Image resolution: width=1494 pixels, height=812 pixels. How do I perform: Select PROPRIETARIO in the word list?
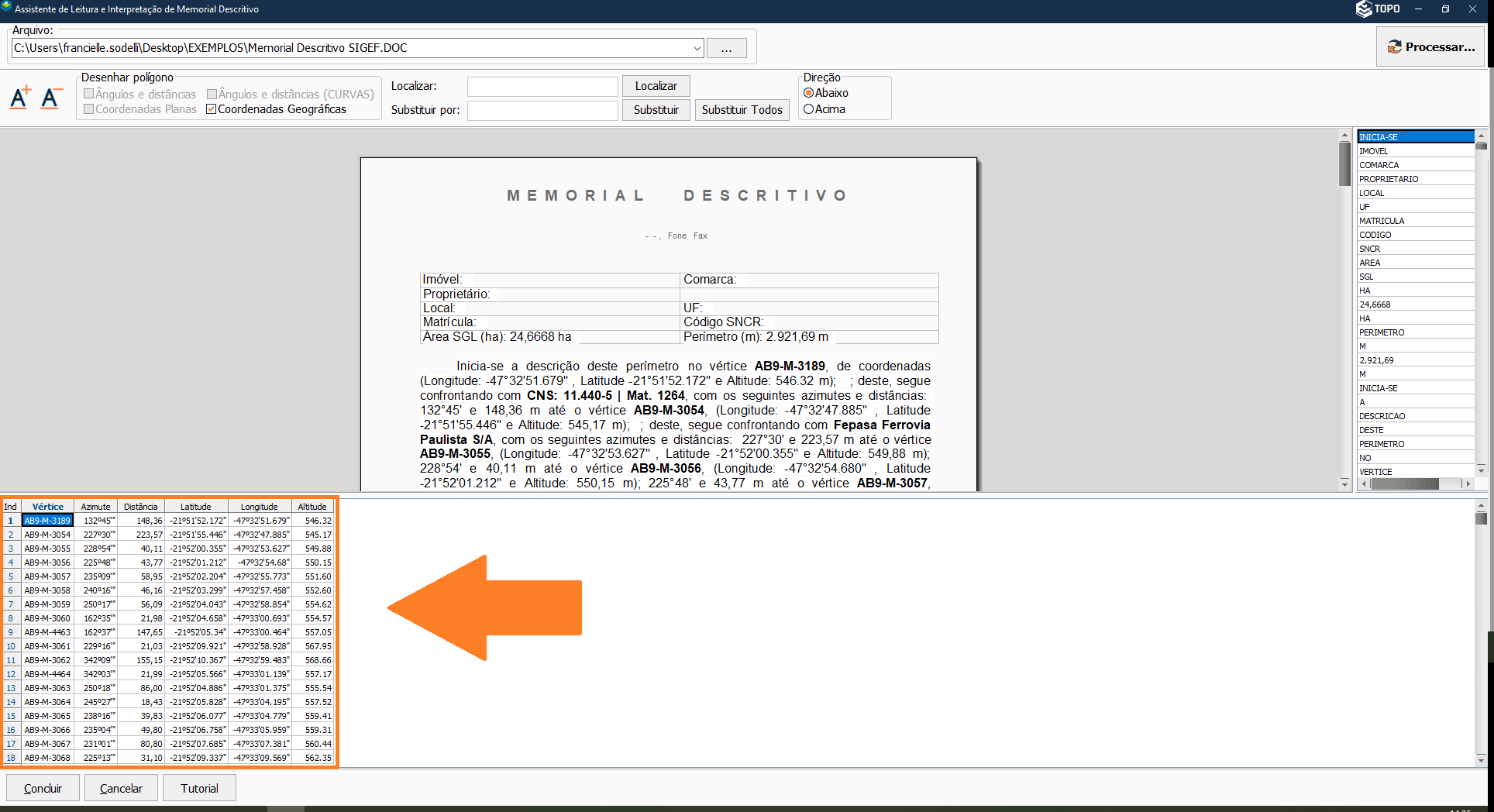[x=1389, y=179]
